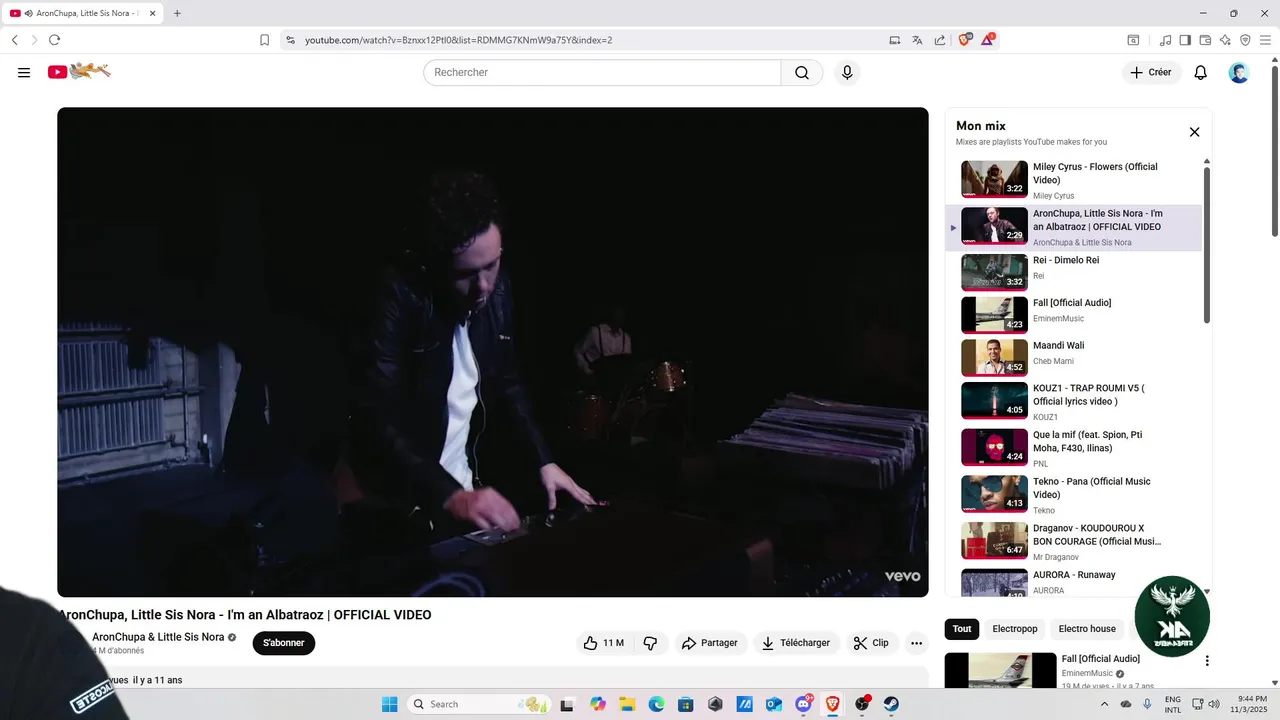The image size is (1280, 720).
Task: Play Fall [Official Audio] in Mon mix
Action: click(x=1074, y=315)
